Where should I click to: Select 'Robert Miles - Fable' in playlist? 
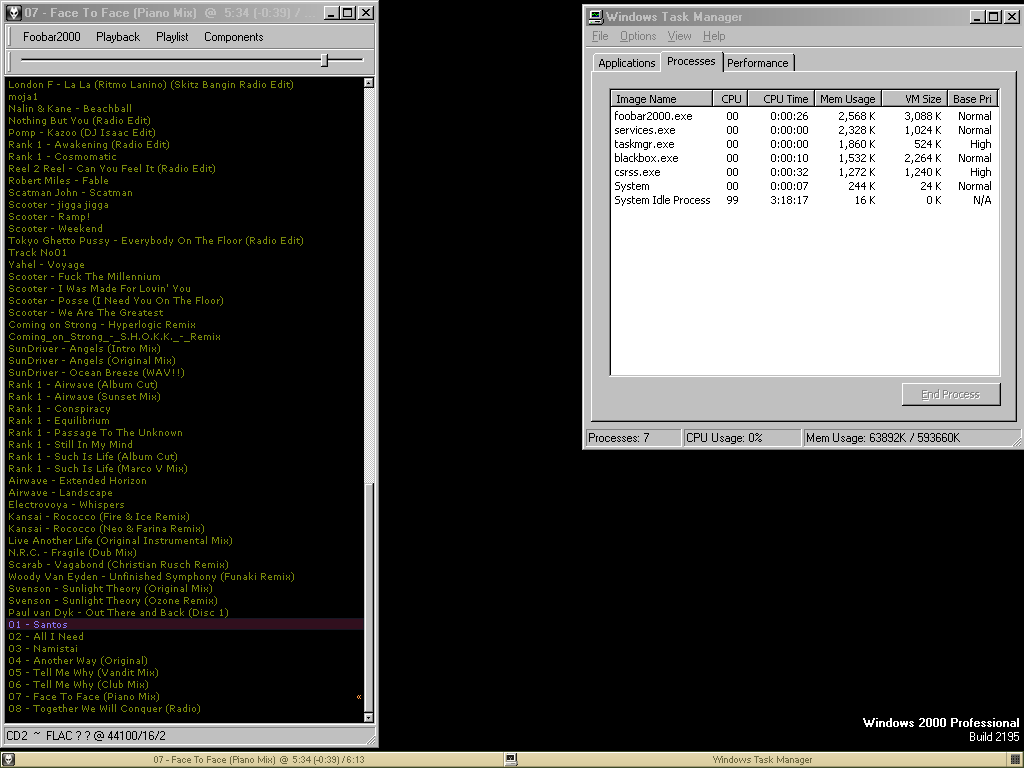coord(185,181)
